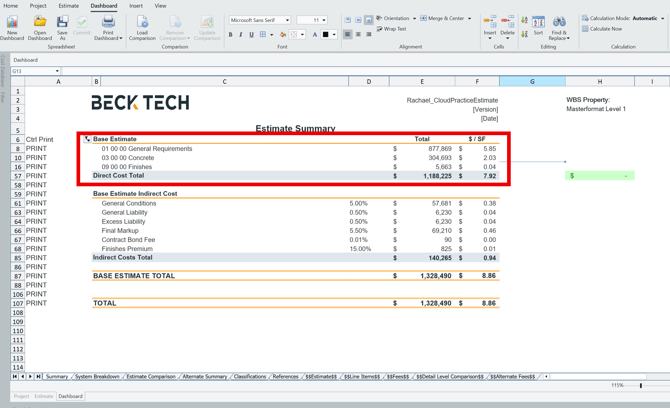The width and height of the screenshot is (670, 408).
Task: Go to last sheet tab arrow
Action: click(38, 376)
